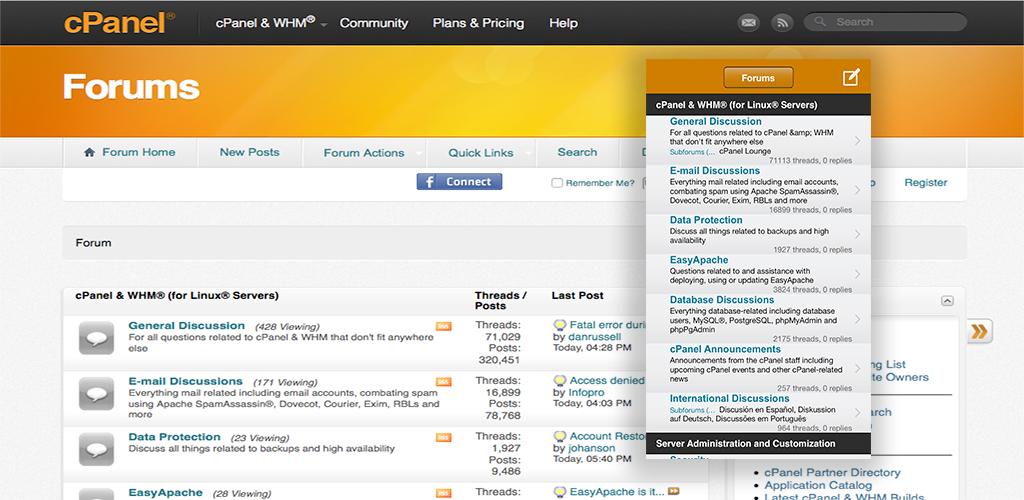Click the cPanel Lounge subforum in mobile panel
Image resolution: width=1024 pixels, height=500 pixels.
coord(744,151)
